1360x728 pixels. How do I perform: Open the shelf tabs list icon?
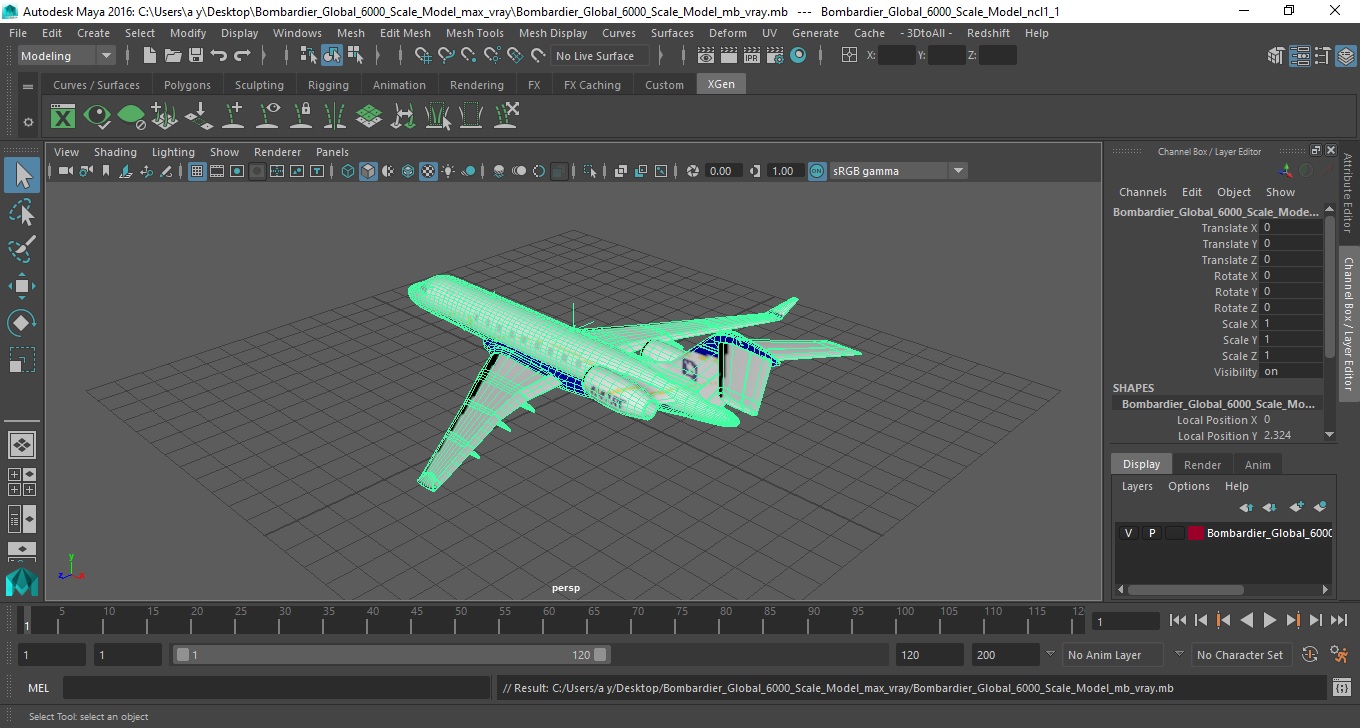pyautogui.click(x=28, y=88)
